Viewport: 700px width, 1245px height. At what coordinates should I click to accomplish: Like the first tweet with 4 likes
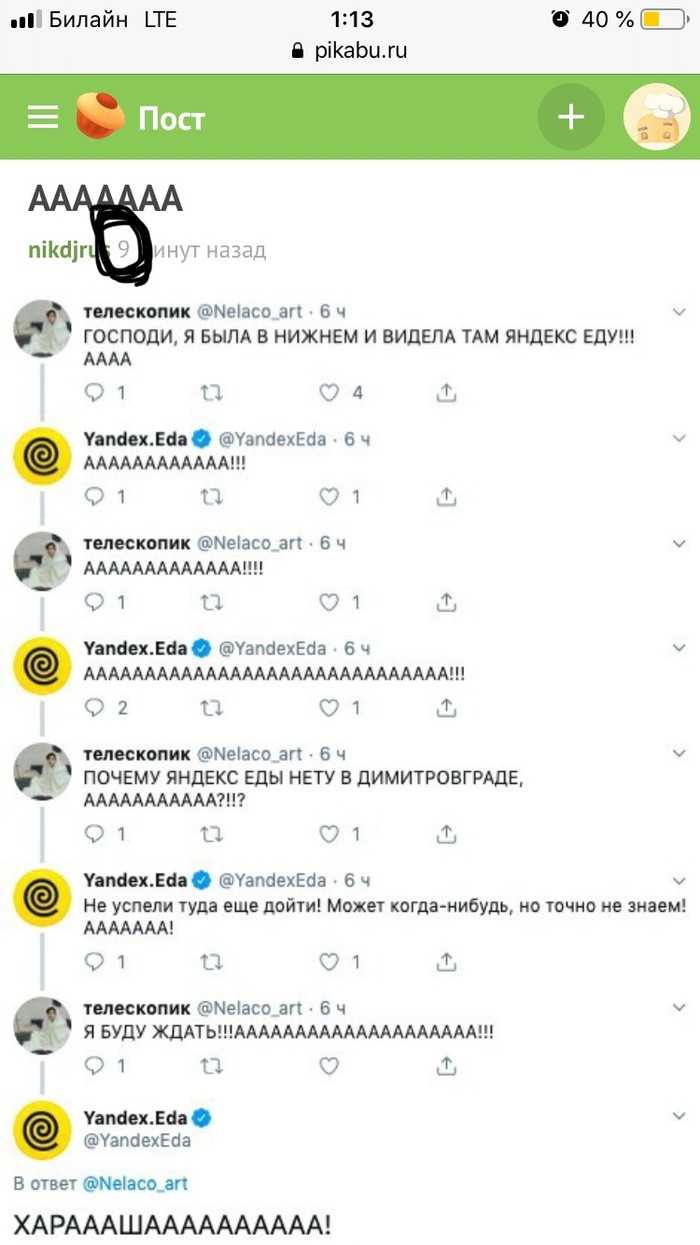[x=330, y=393]
